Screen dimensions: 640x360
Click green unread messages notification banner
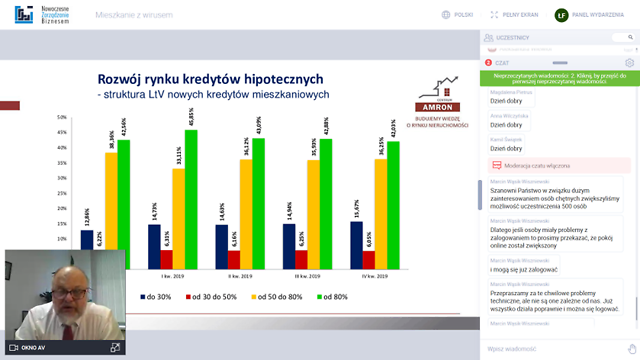coord(560,78)
